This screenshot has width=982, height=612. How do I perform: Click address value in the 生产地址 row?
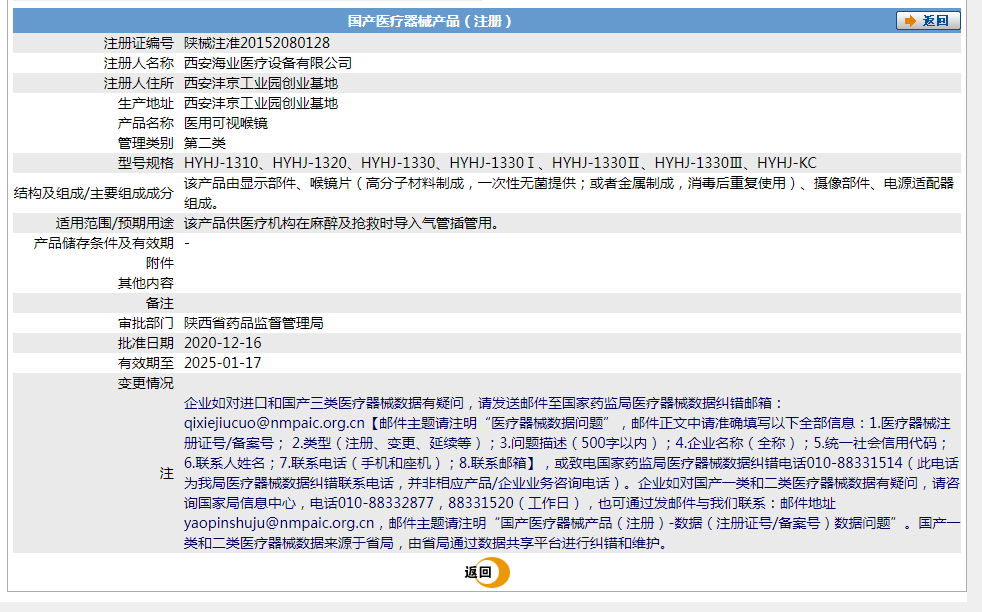[x=261, y=103]
